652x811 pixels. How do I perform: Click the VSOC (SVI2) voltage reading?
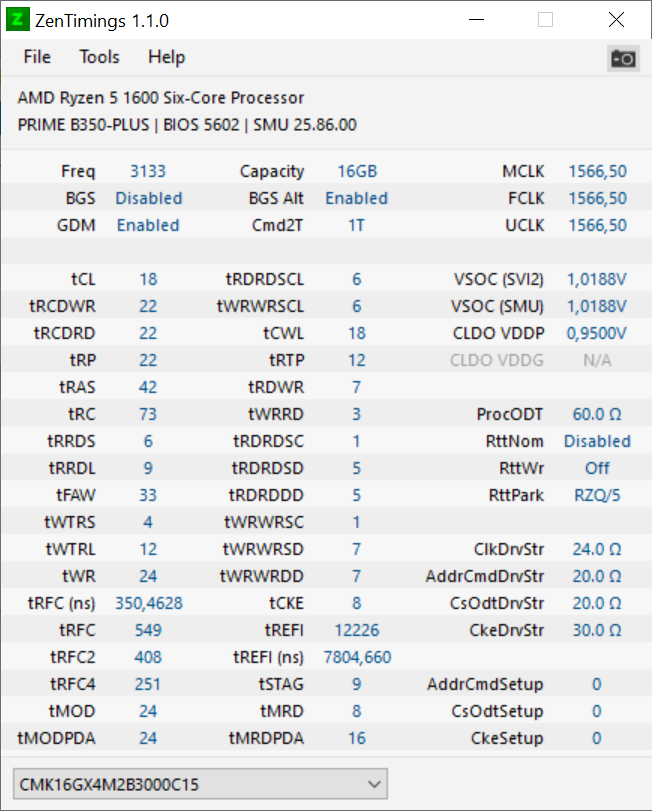pos(597,279)
